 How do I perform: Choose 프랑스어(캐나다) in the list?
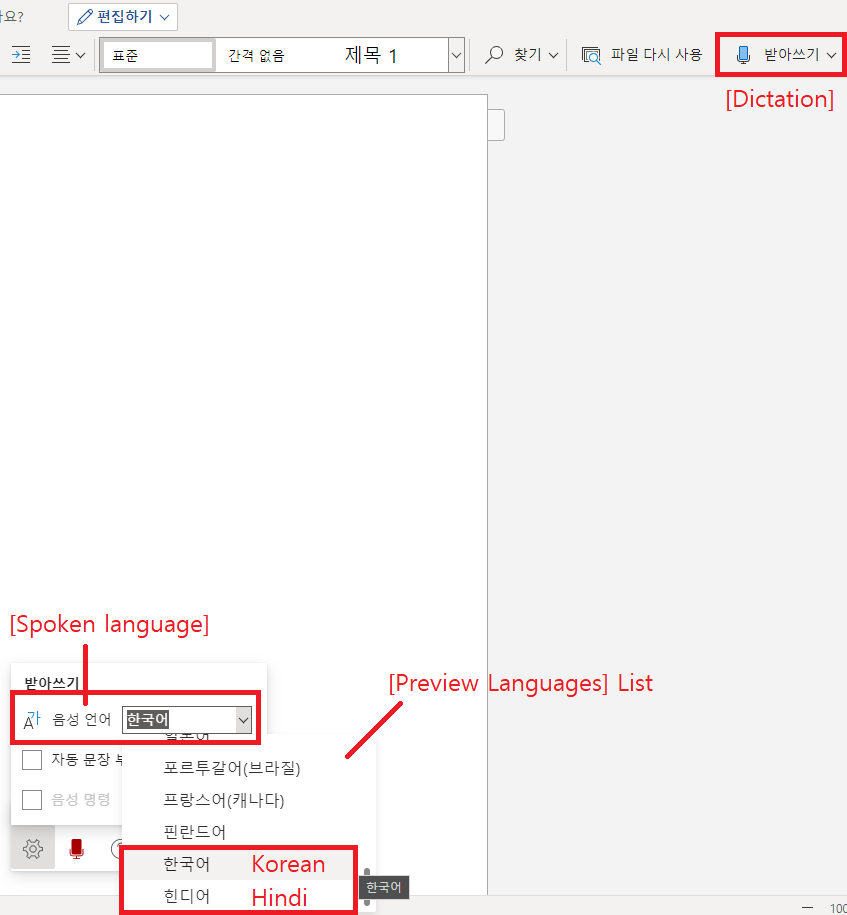[224, 799]
